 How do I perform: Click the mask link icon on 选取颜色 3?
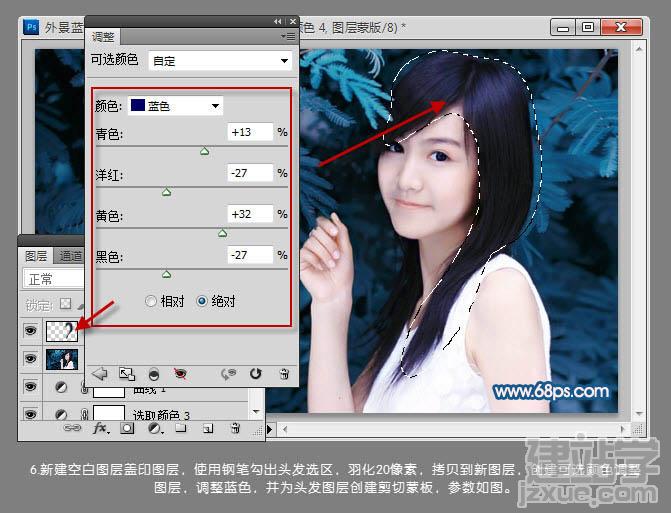[x=84, y=414]
